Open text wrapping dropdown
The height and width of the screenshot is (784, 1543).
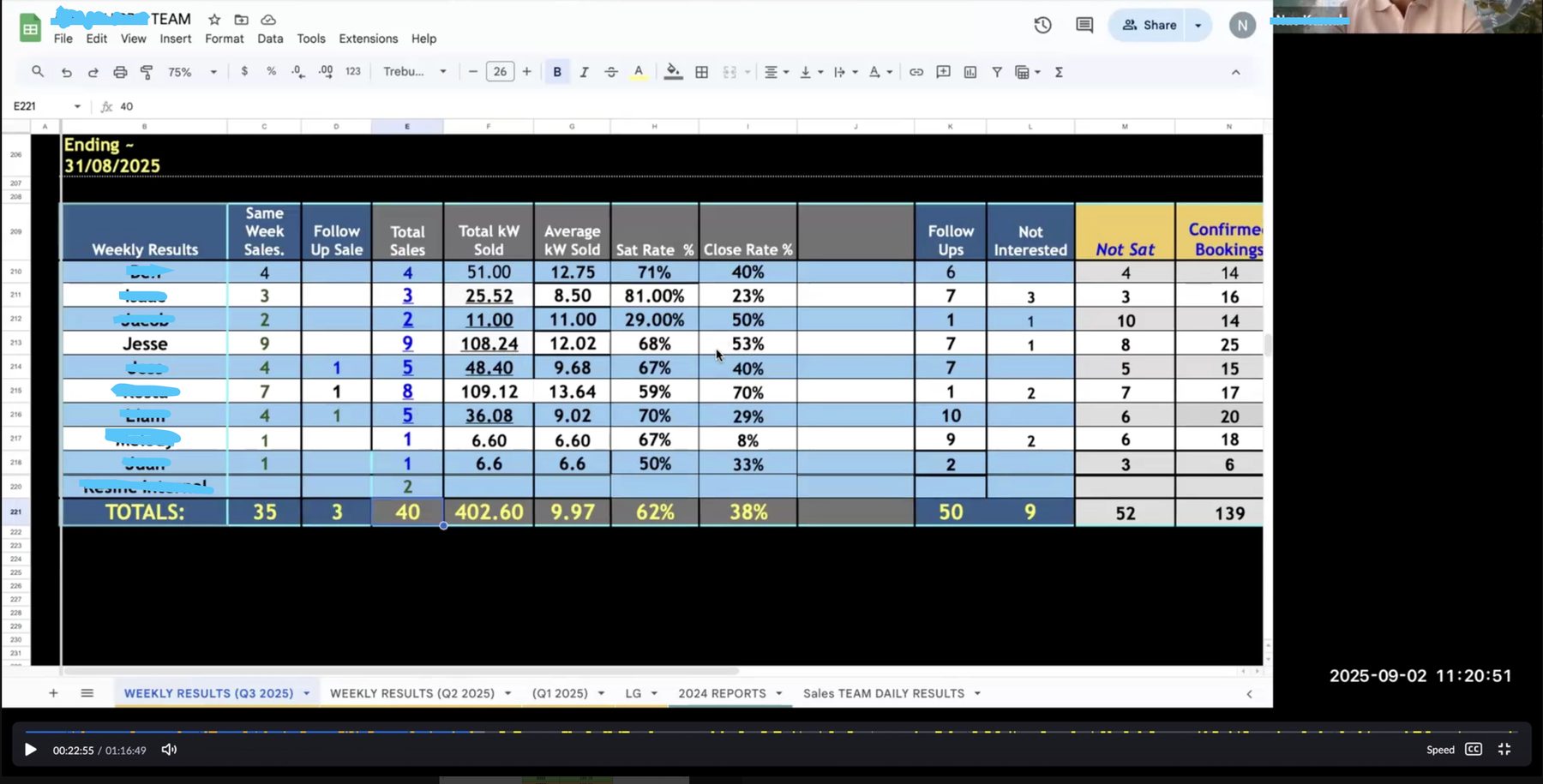pyautogui.click(x=845, y=72)
